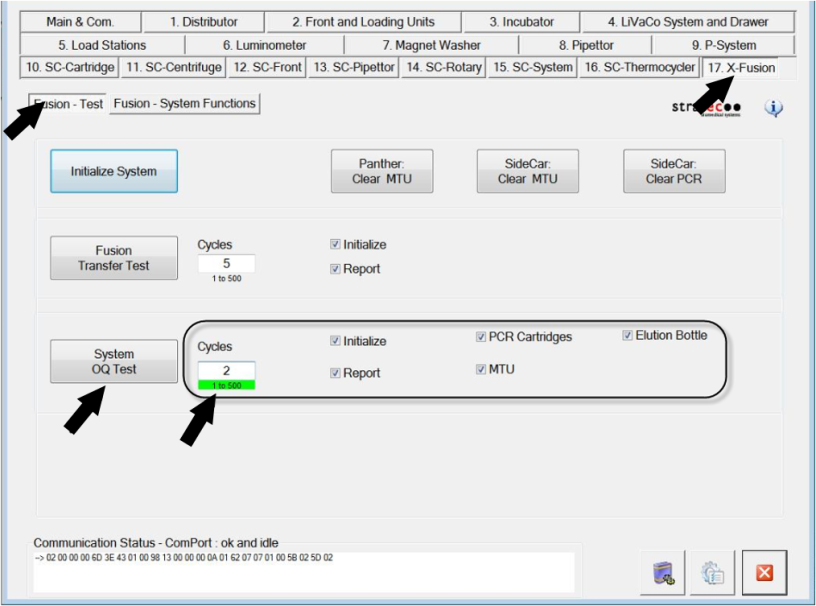Click the blue info bubble icon
This screenshot has width=816, height=606.
coord(773,108)
